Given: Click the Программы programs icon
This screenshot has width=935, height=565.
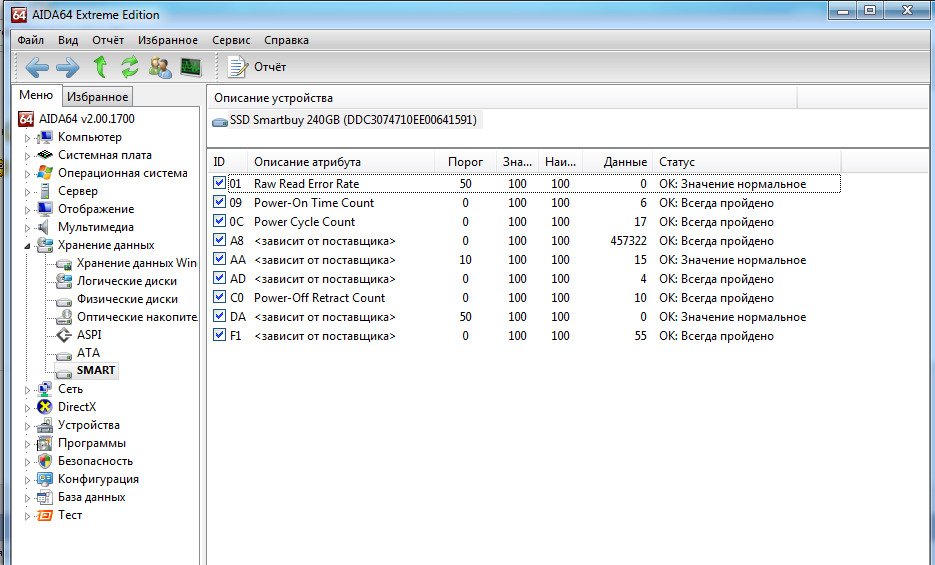Looking at the screenshot, I should point(44,443).
